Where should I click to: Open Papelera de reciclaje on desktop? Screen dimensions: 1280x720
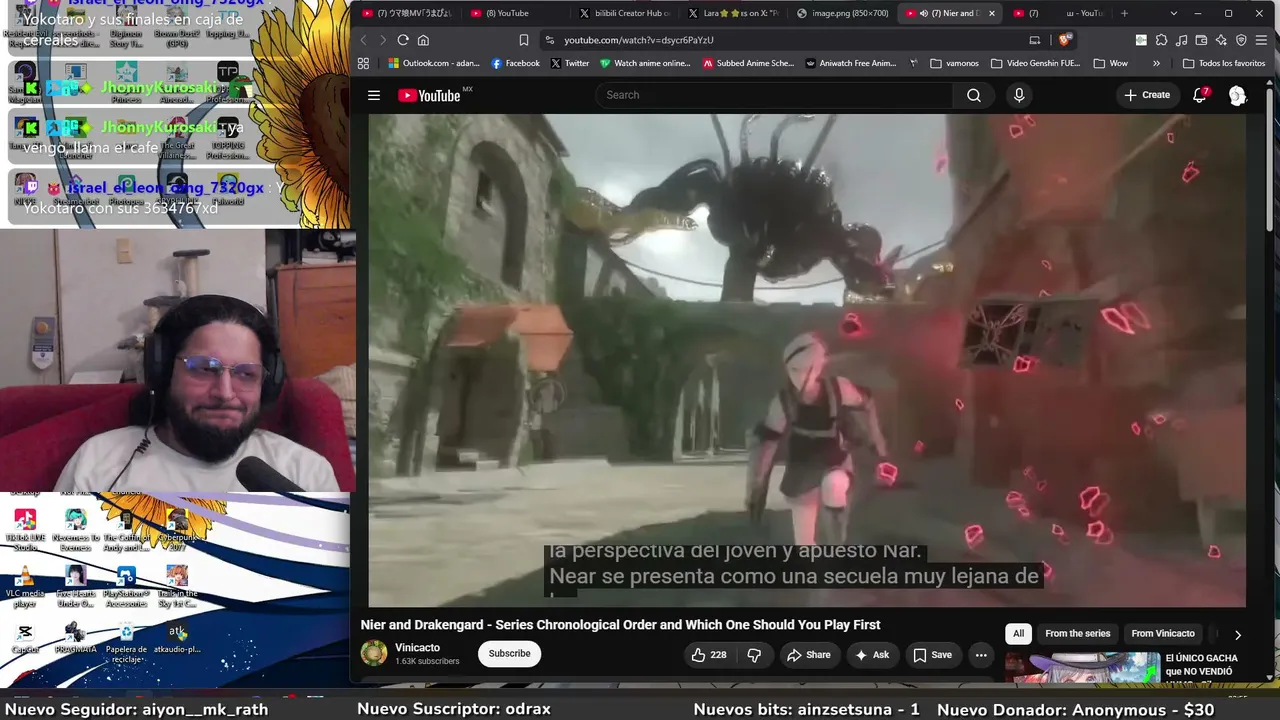tap(126, 642)
